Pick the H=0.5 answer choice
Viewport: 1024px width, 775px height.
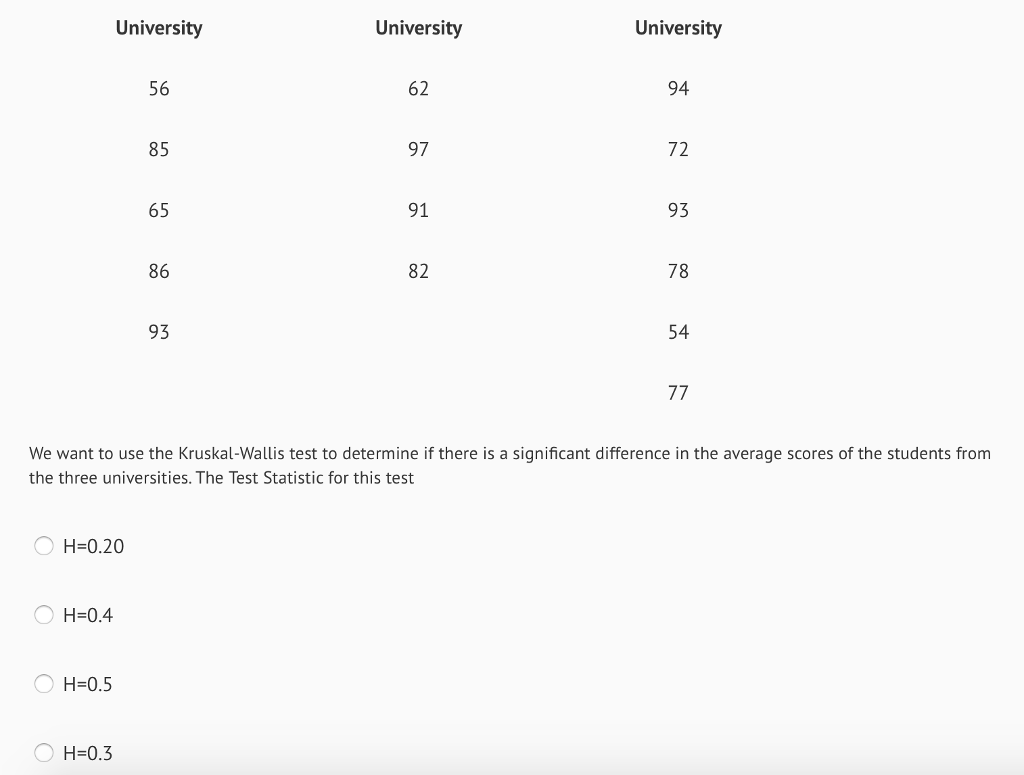click(44, 684)
